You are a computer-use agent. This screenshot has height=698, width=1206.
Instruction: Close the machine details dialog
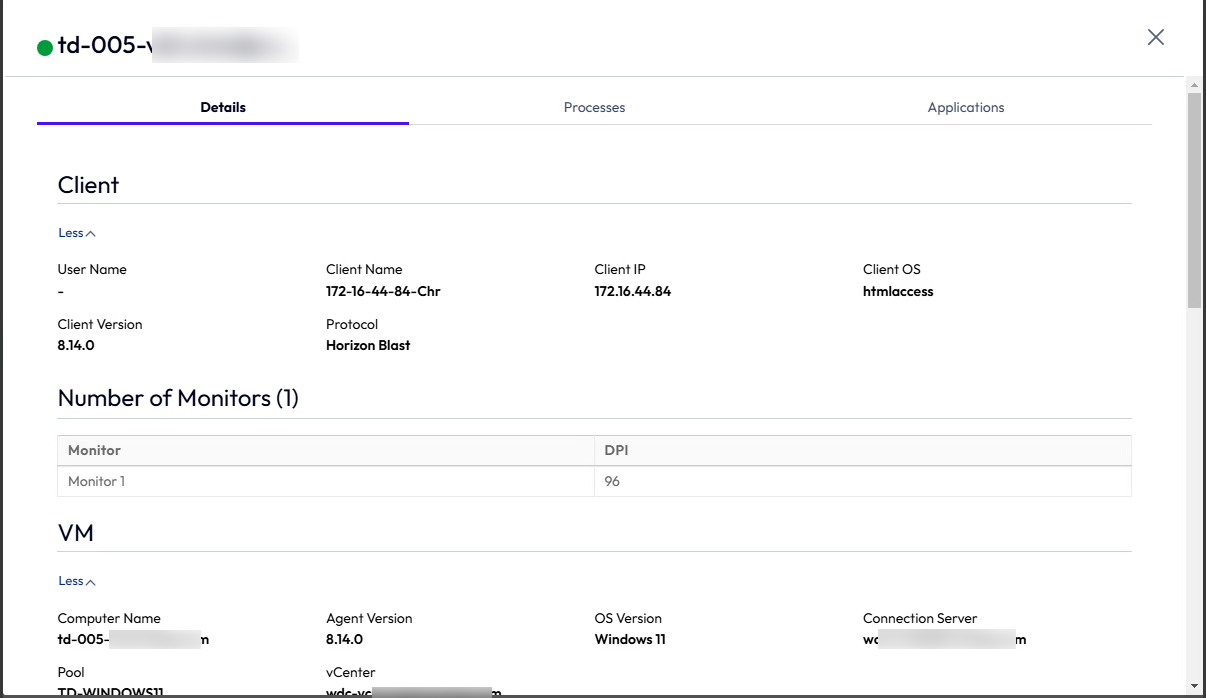click(1155, 37)
